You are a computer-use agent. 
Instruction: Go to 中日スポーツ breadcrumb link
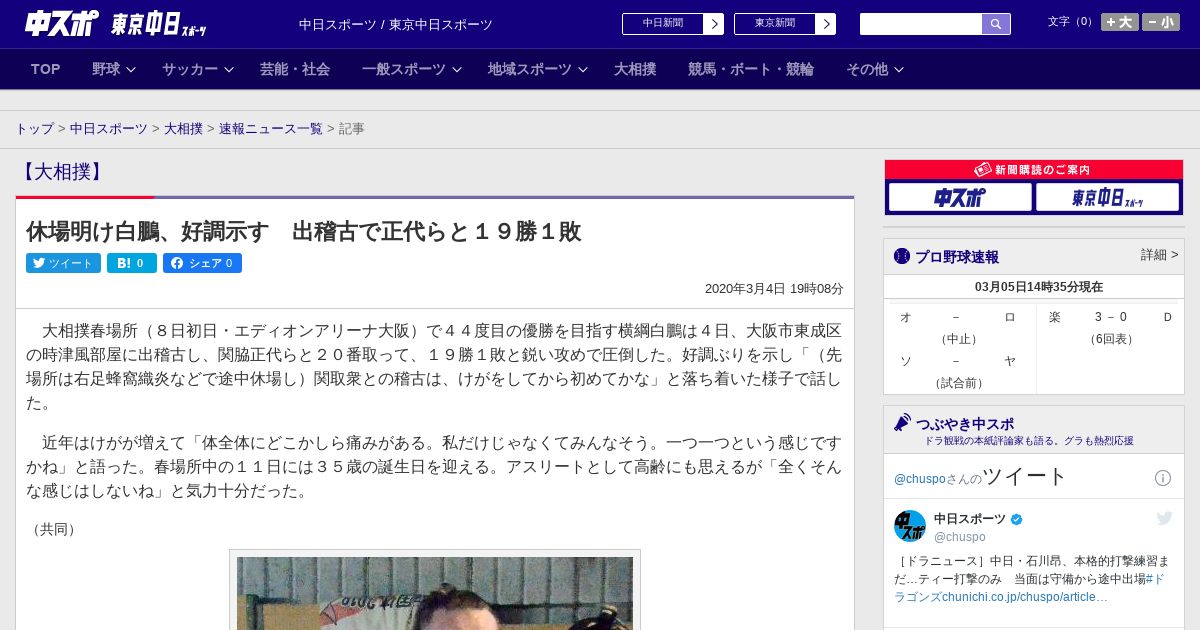[109, 129]
